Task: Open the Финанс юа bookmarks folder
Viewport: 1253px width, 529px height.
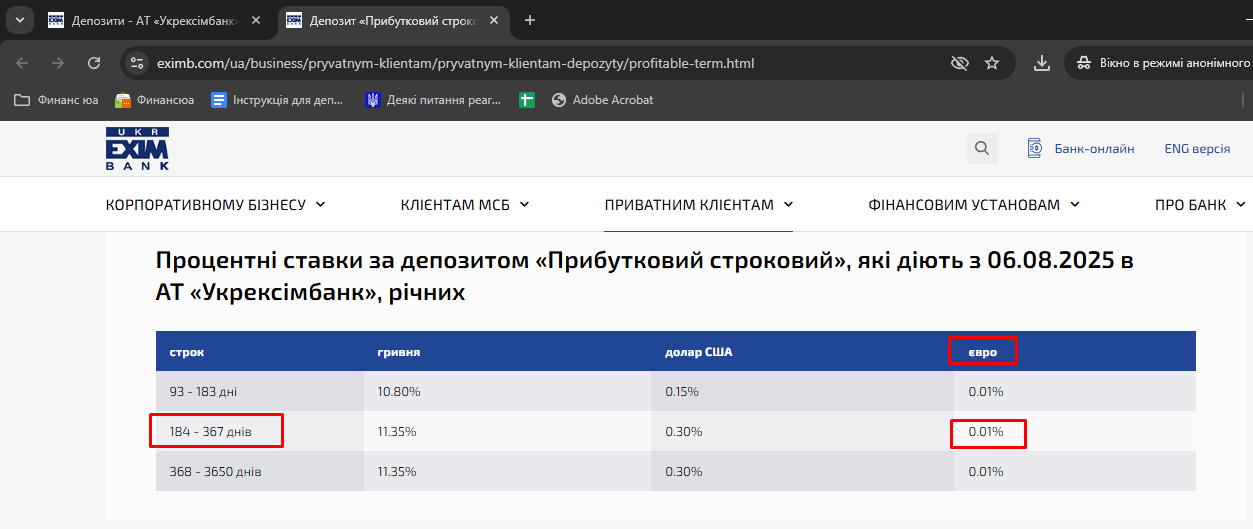Action: [56, 100]
